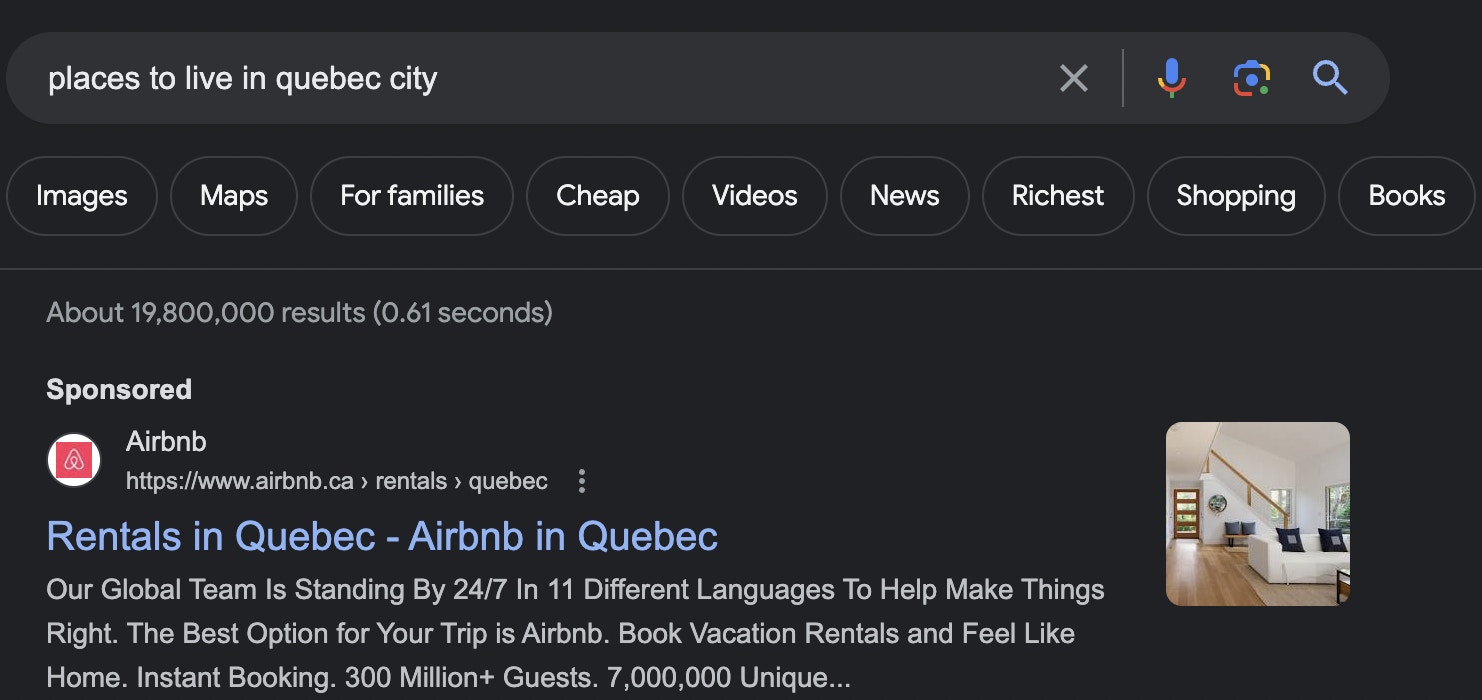Click the Airbnb advertiser name
This screenshot has width=1482, height=700.
166,441
